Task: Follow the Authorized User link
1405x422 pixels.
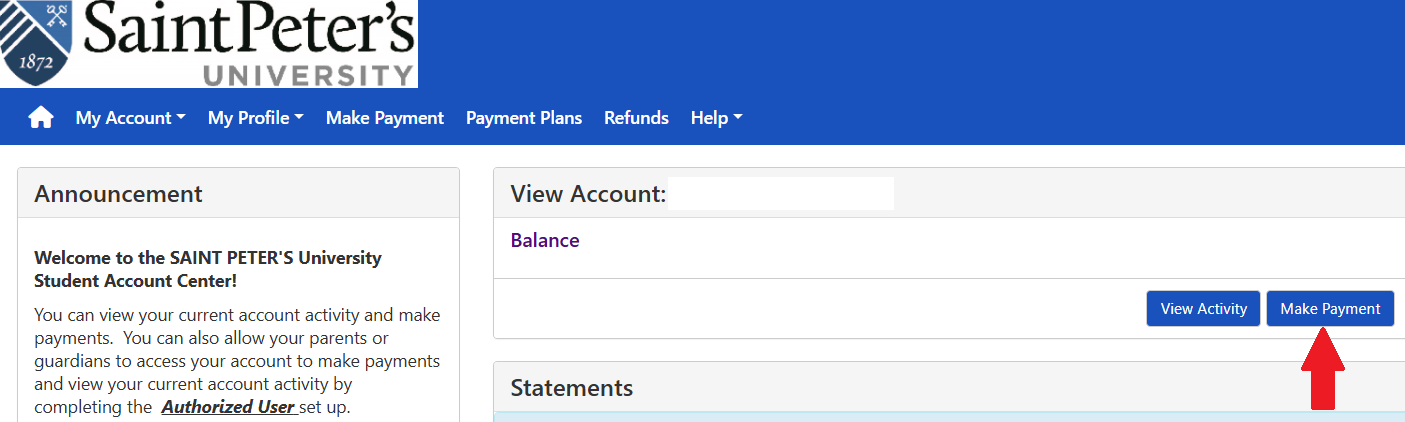Action: tap(228, 407)
